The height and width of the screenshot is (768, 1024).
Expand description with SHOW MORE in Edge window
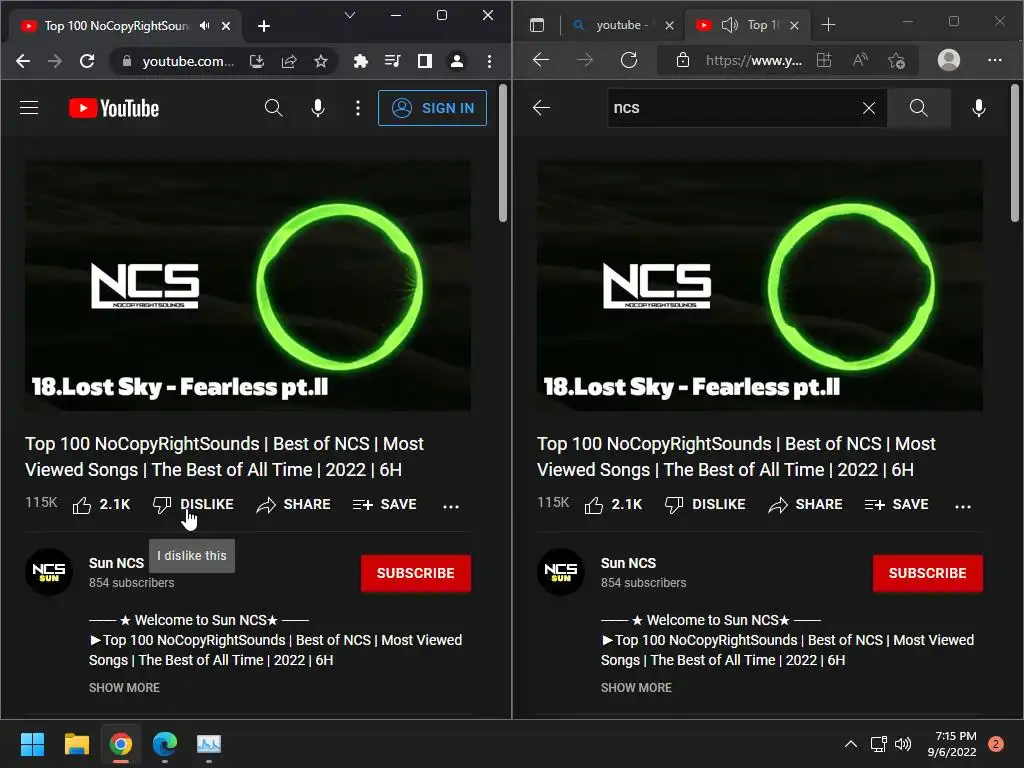click(636, 687)
